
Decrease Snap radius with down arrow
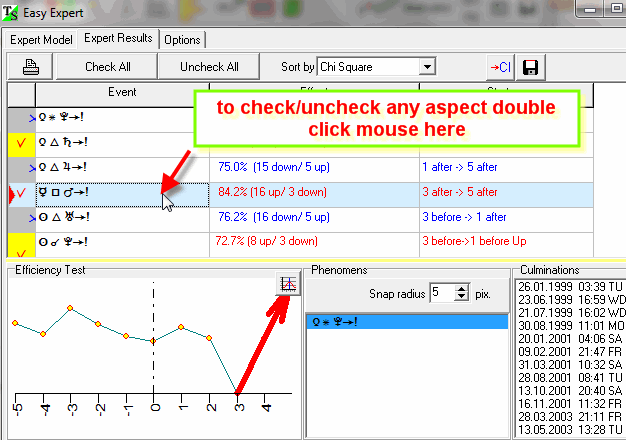(460, 297)
